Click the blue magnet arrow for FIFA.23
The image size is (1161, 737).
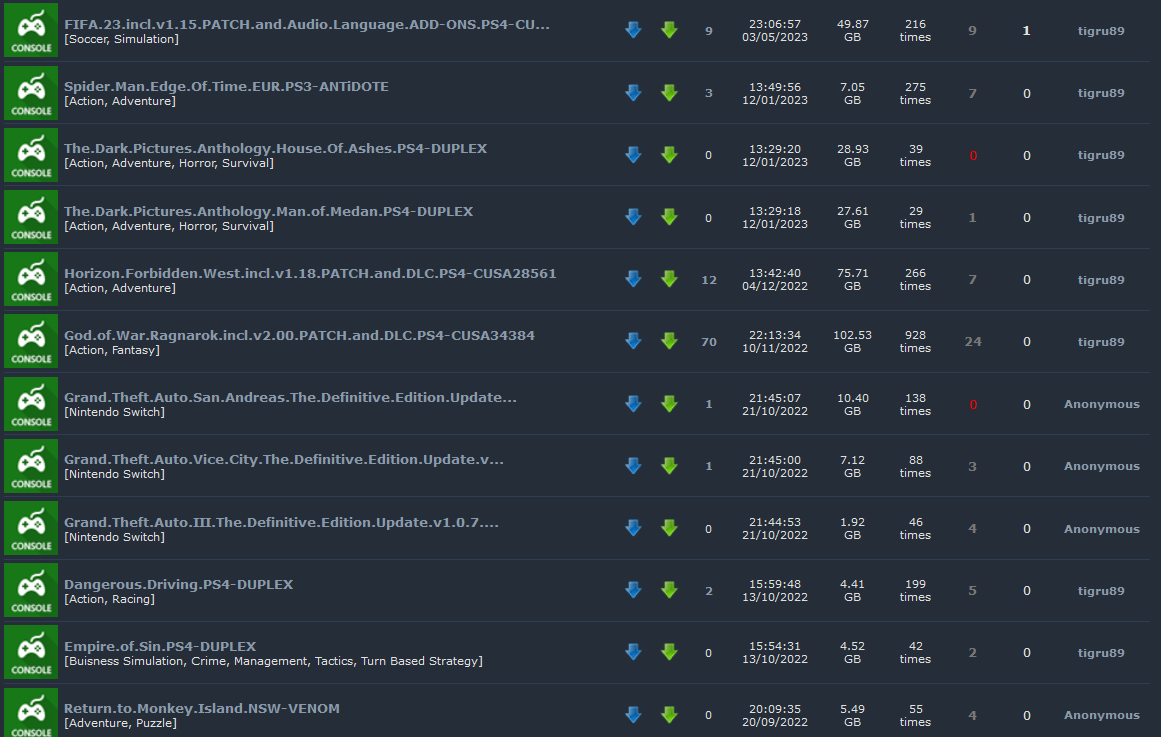pyautogui.click(x=633, y=30)
